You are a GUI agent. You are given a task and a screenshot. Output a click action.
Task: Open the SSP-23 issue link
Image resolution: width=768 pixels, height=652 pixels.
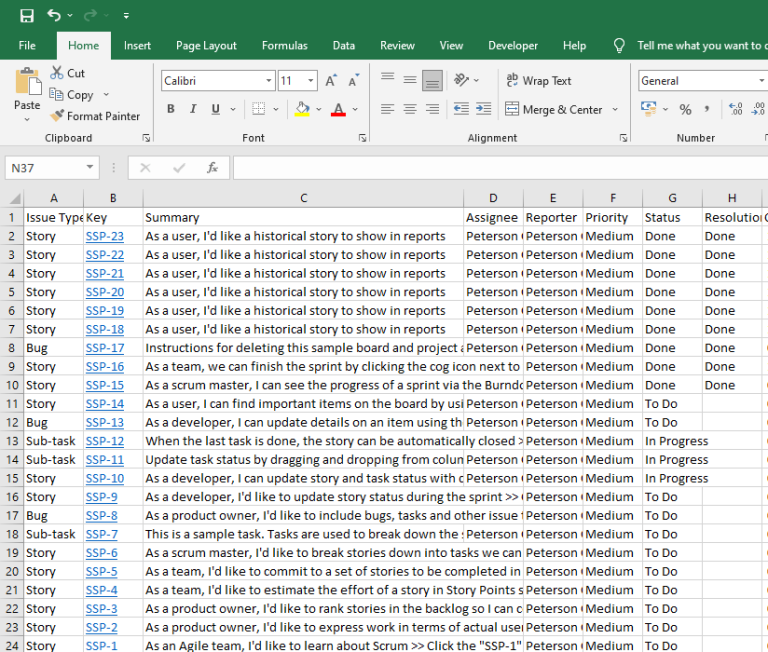click(x=105, y=236)
